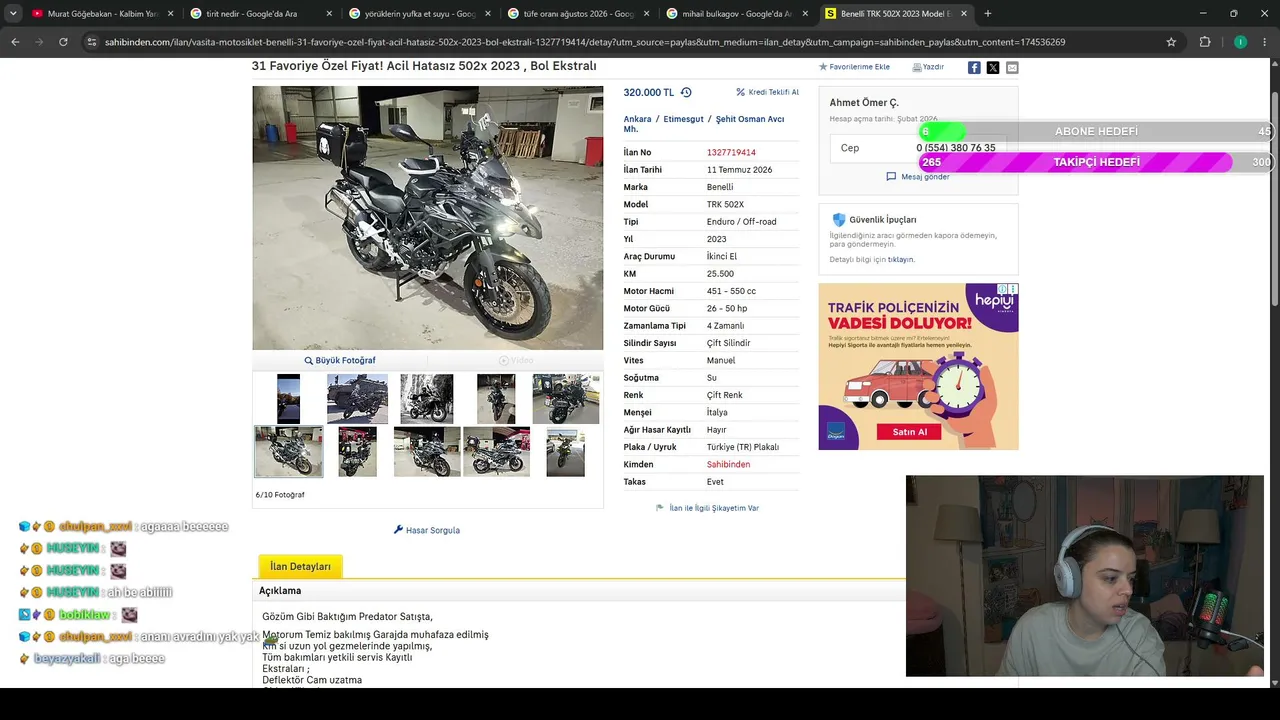Share the listing by email icon
The width and height of the screenshot is (1280, 720).
click(x=1012, y=67)
